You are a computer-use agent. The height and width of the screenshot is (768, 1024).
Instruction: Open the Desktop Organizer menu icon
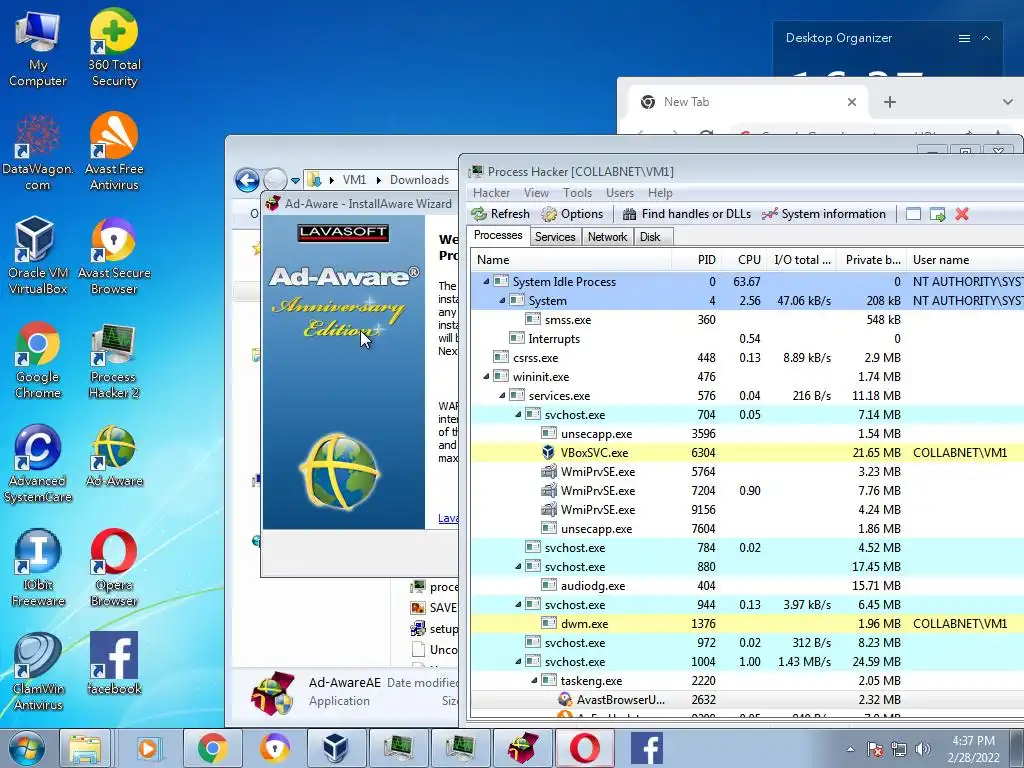tap(964, 39)
